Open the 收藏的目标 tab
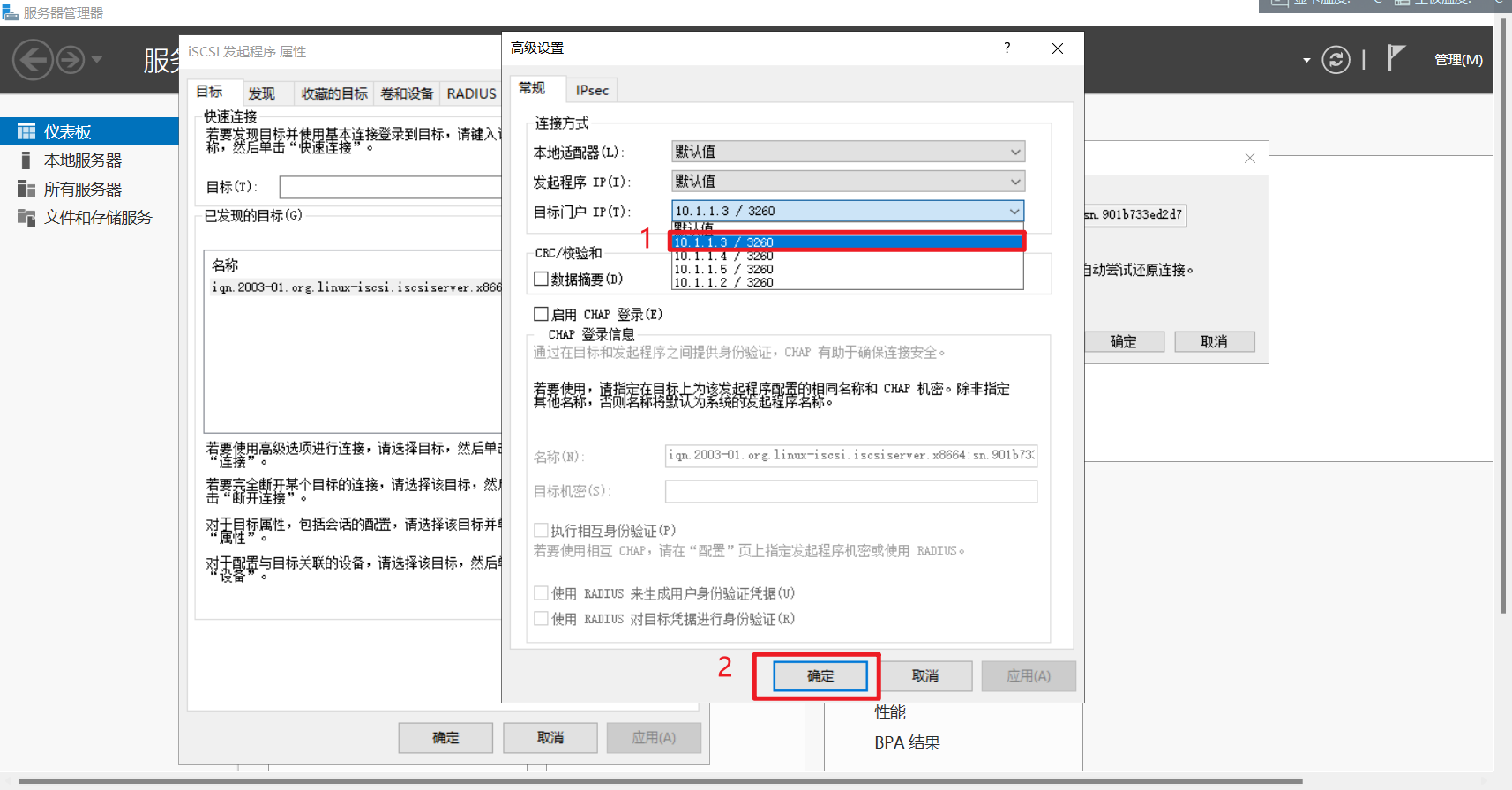 pos(334,93)
